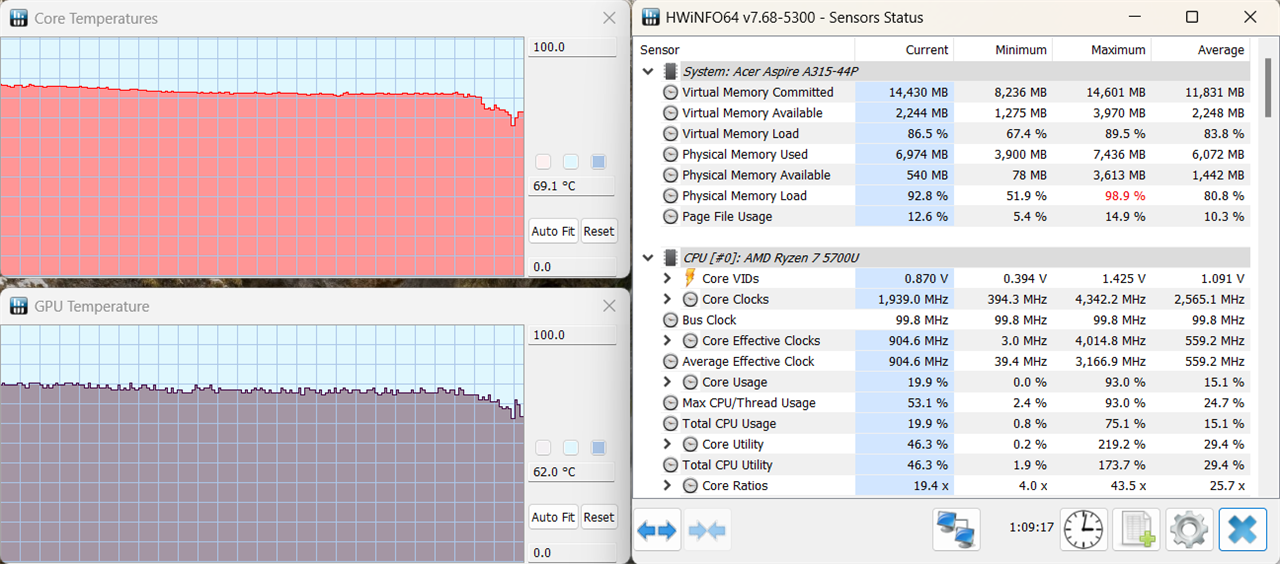
Task: Click light blue swatch in Core Temperatures
Action: point(571,162)
